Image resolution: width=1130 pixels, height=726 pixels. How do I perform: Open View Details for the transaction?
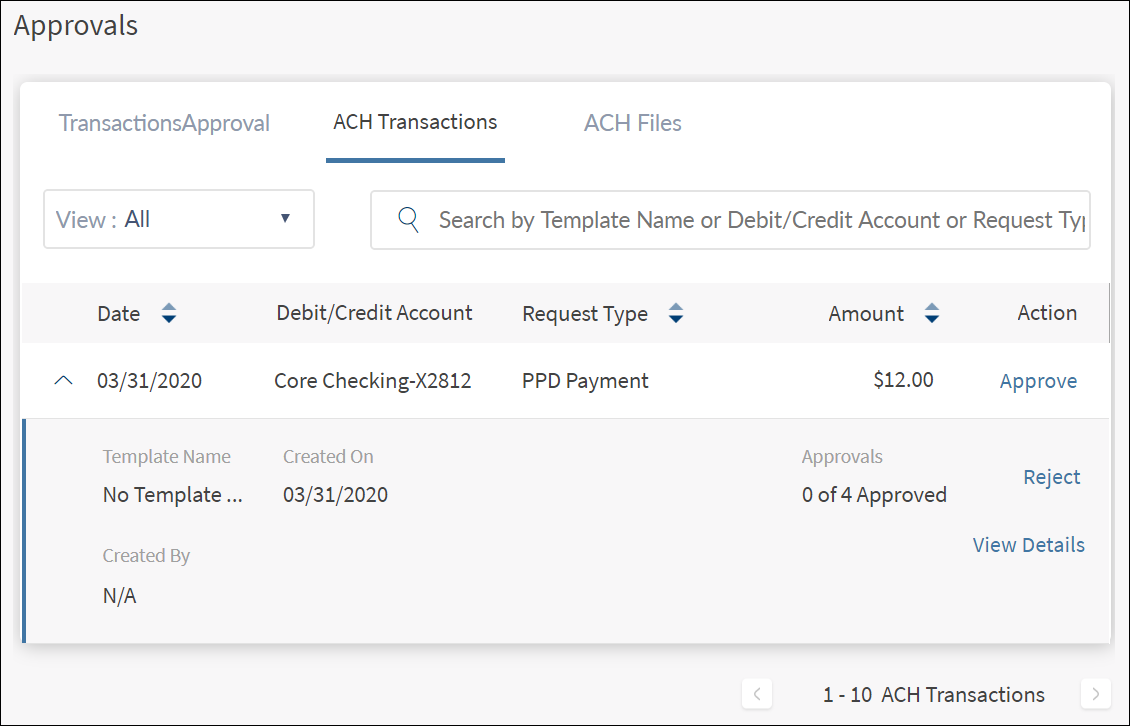click(x=1028, y=545)
